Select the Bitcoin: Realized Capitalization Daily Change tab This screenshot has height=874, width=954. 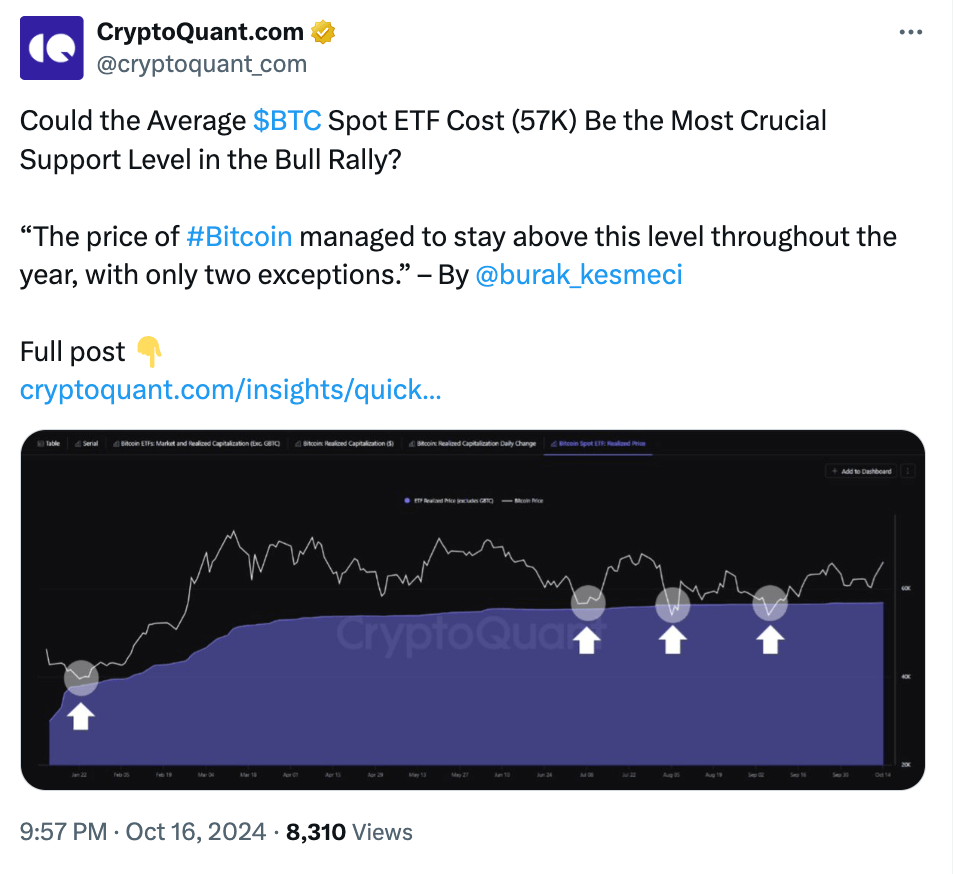click(x=477, y=443)
